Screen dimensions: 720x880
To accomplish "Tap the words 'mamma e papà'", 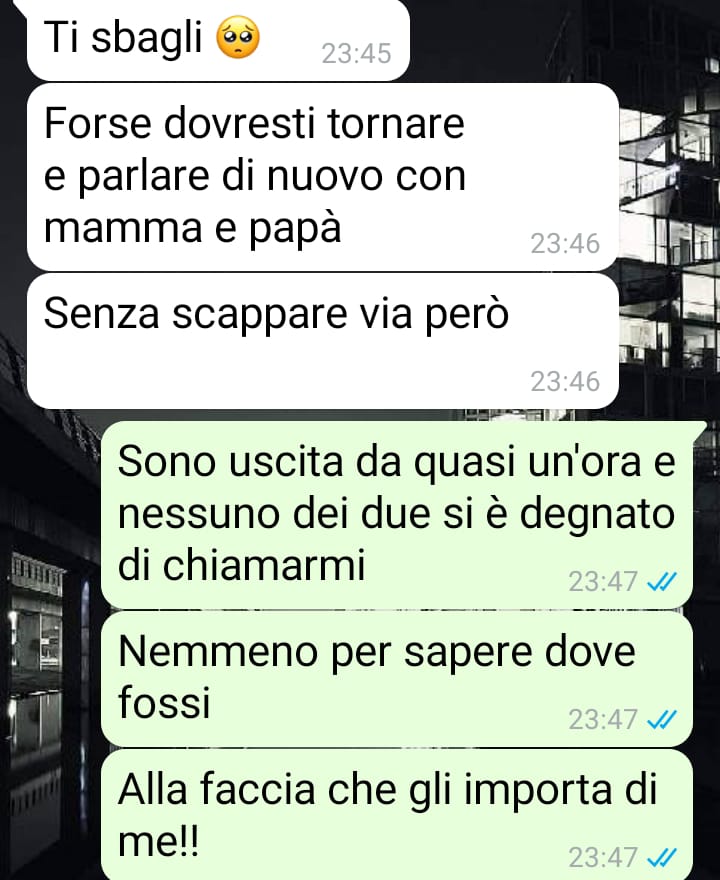I will point(192,228).
